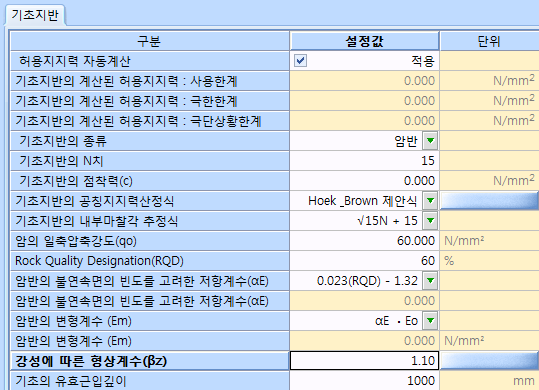This screenshot has height=390, width=539.
Task: Edit the 기초지반의 N치 value 15
Action: pyautogui.click(x=364, y=161)
